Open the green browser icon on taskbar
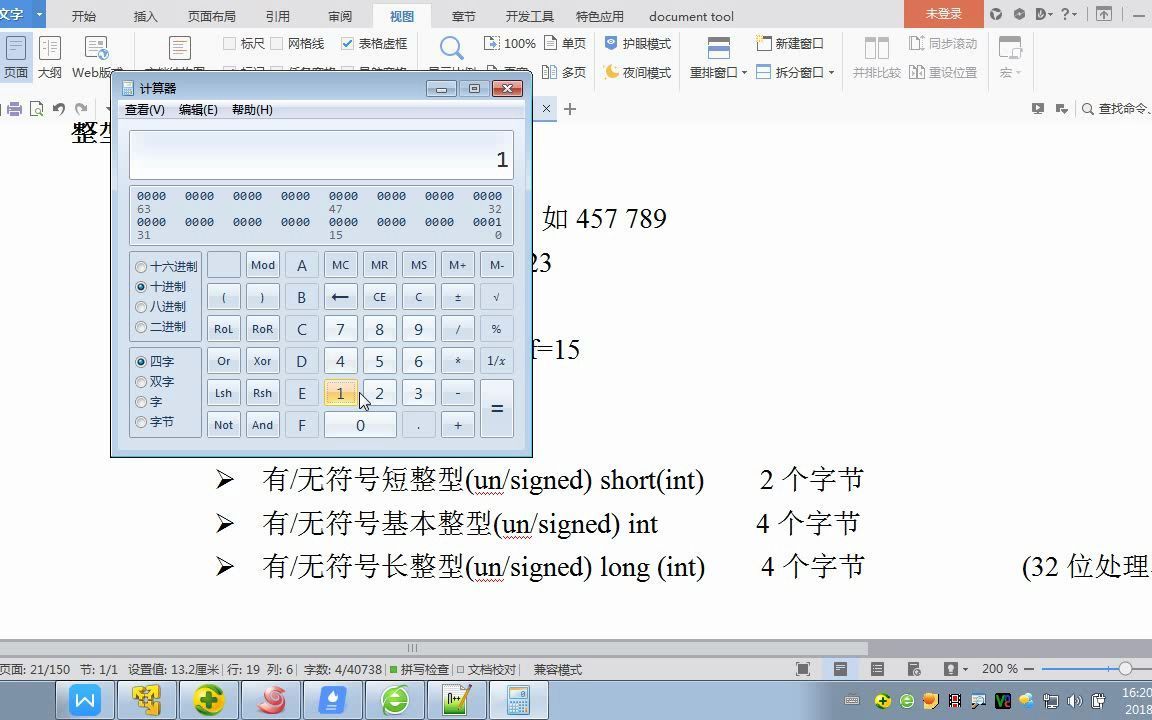 click(x=395, y=699)
